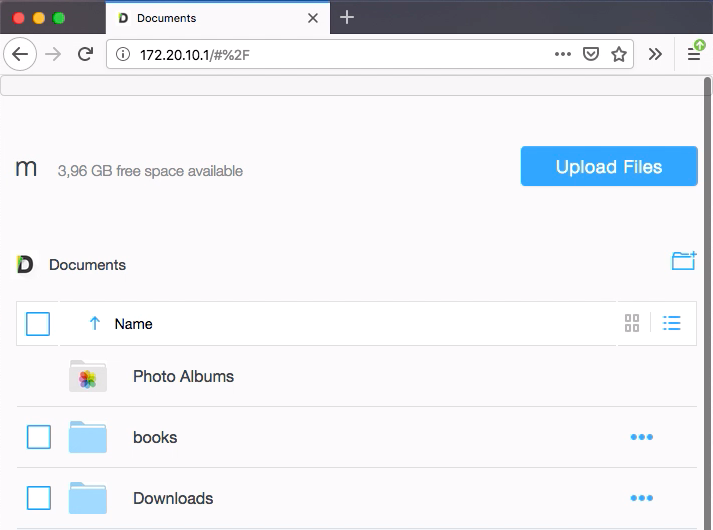Image resolution: width=713 pixels, height=530 pixels.
Task: Open a new browser tab
Action: click(x=347, y=17)
